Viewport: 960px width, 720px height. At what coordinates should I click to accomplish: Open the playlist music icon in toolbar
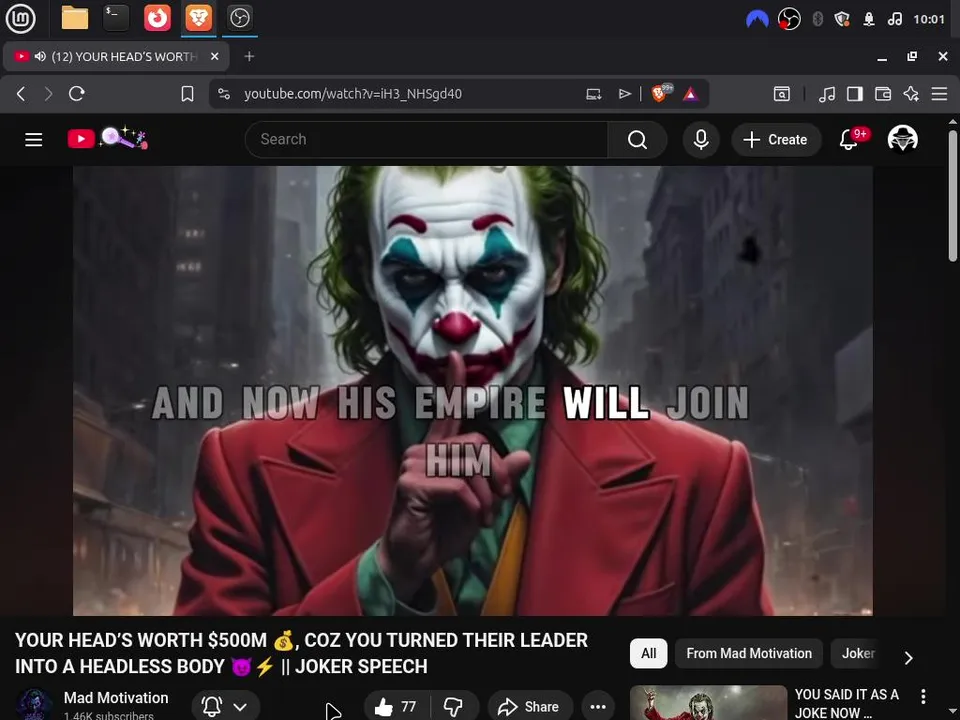coord(827,94)
